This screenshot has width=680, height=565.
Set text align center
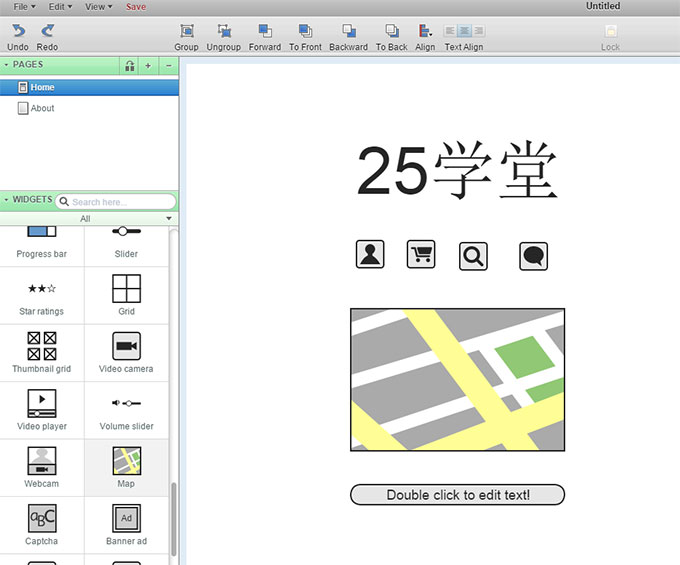pyautogui.click(x=464, y=31)
